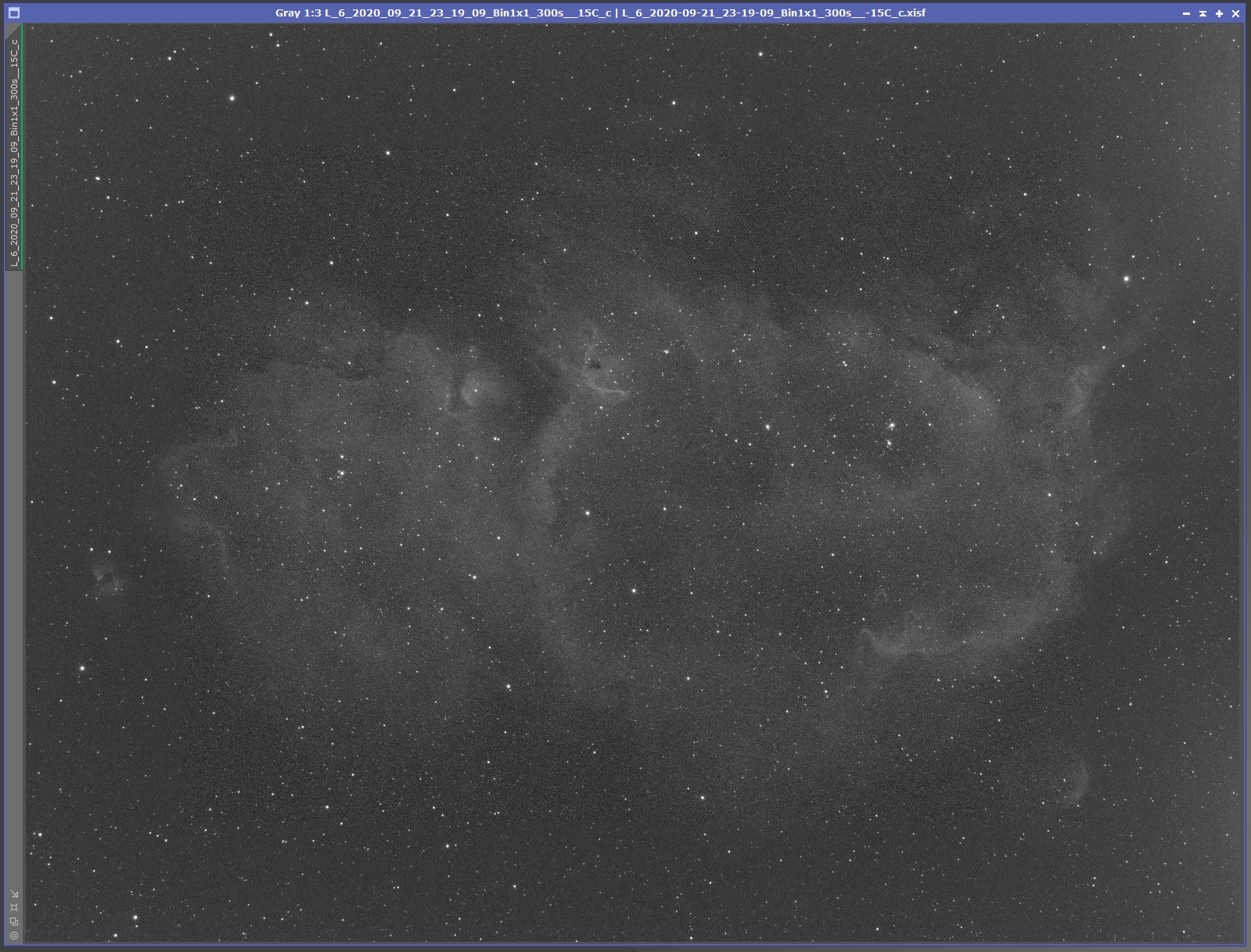Image resolution: width=1251 pixels, height=952 pixels.
Task: Click the concentric circles icon
Action: coord(14,936)
